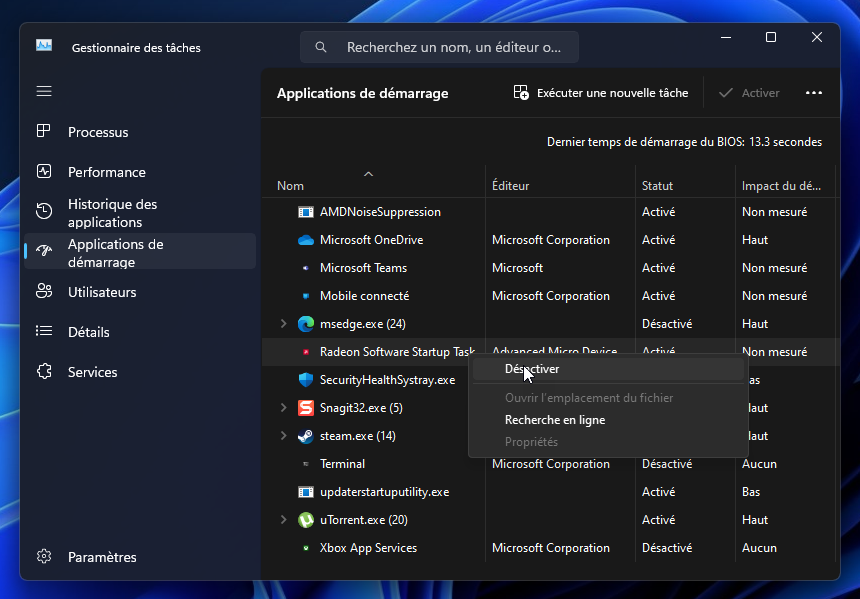Click the Radeon Software Startup Task icon
The image size is (860, 599).
pos(306,352)
